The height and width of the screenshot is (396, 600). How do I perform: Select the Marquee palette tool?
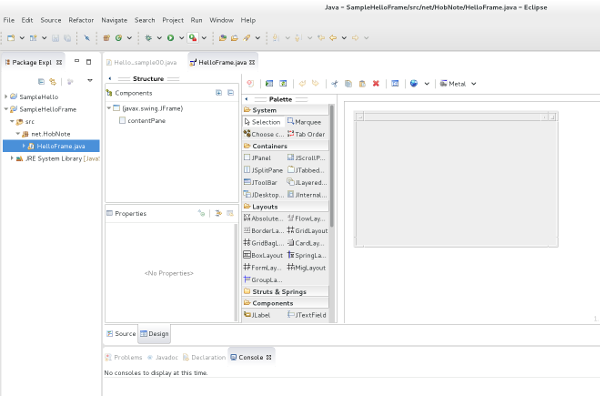point(305,122)
